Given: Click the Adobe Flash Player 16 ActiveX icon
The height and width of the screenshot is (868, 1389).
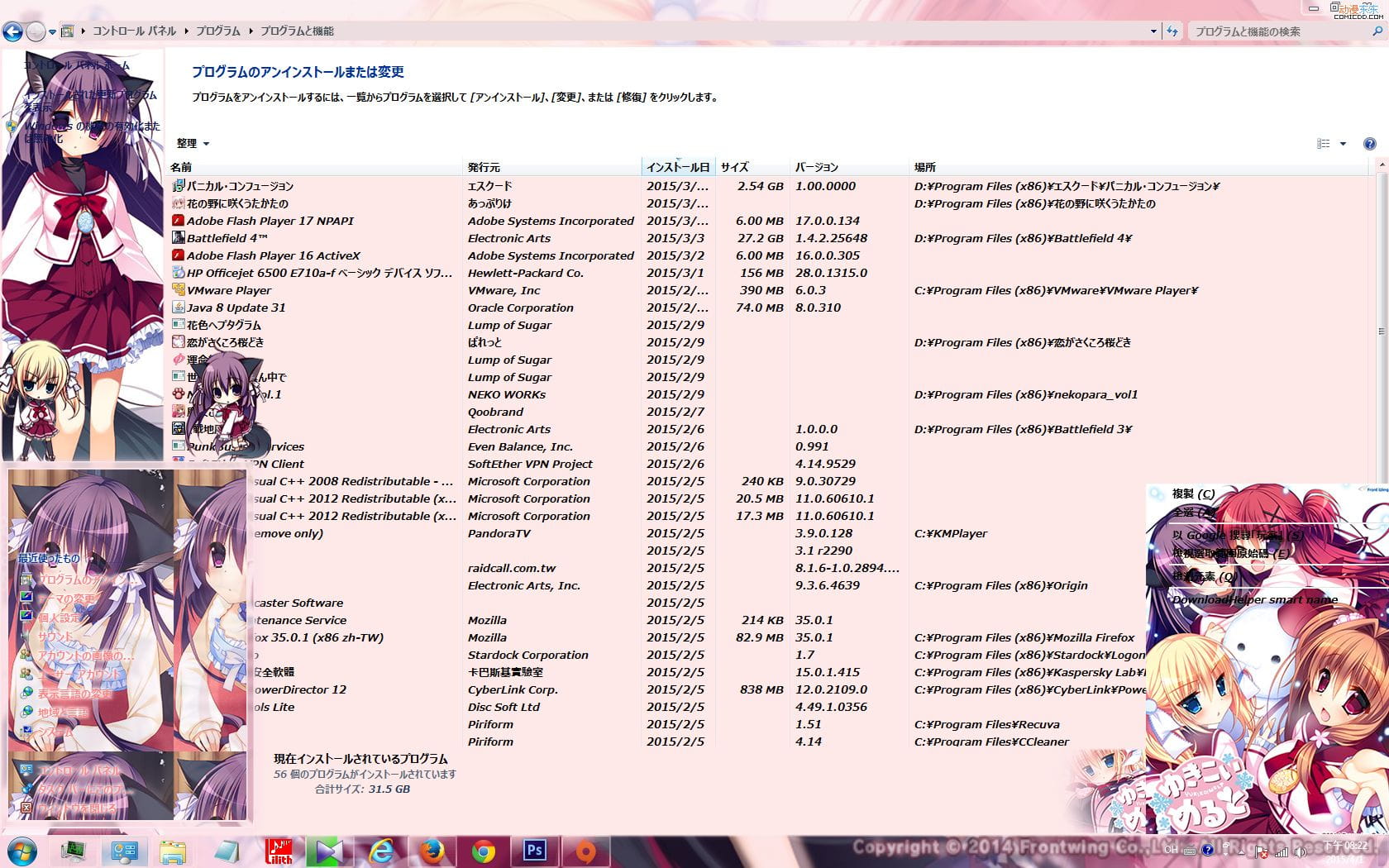Looking at the screenshot, I should 178,255.
